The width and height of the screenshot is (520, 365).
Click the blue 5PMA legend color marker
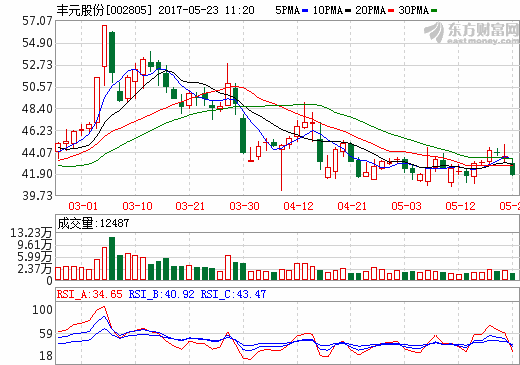coord(305,11)
